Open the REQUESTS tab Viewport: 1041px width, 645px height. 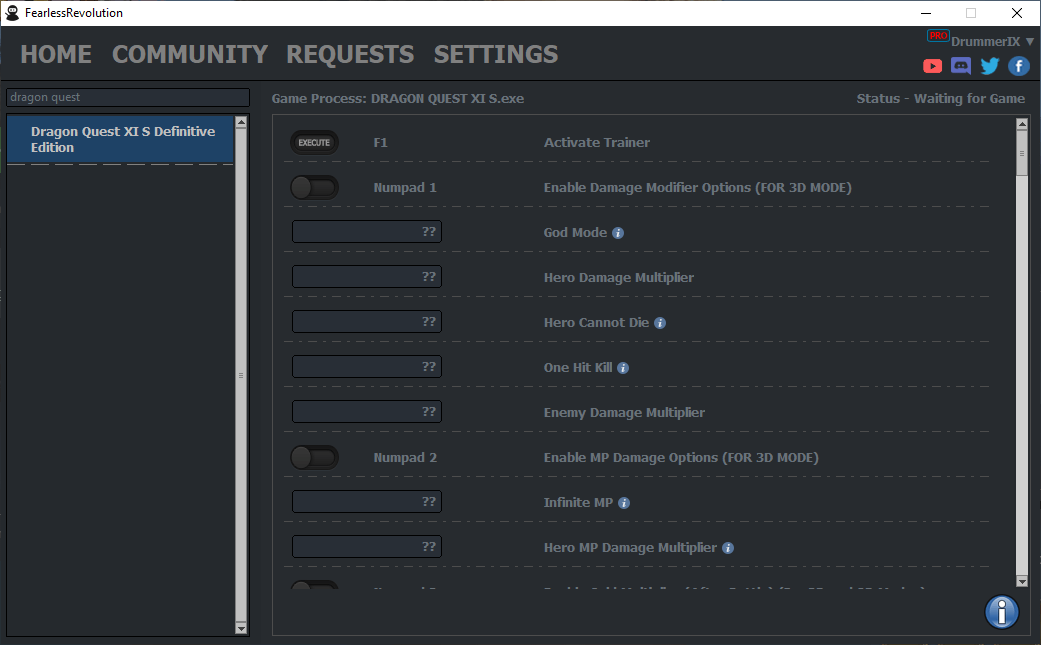[350, 54]
